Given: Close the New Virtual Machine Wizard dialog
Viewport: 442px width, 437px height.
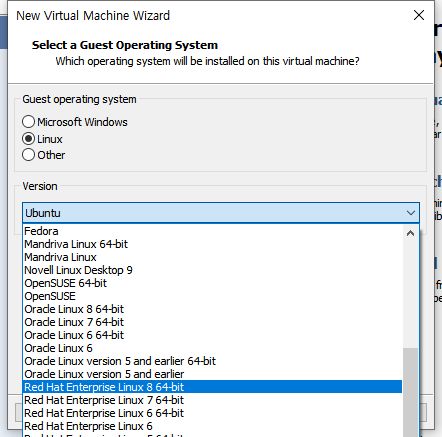Looking at the screenshot, I should pos(419,15).
